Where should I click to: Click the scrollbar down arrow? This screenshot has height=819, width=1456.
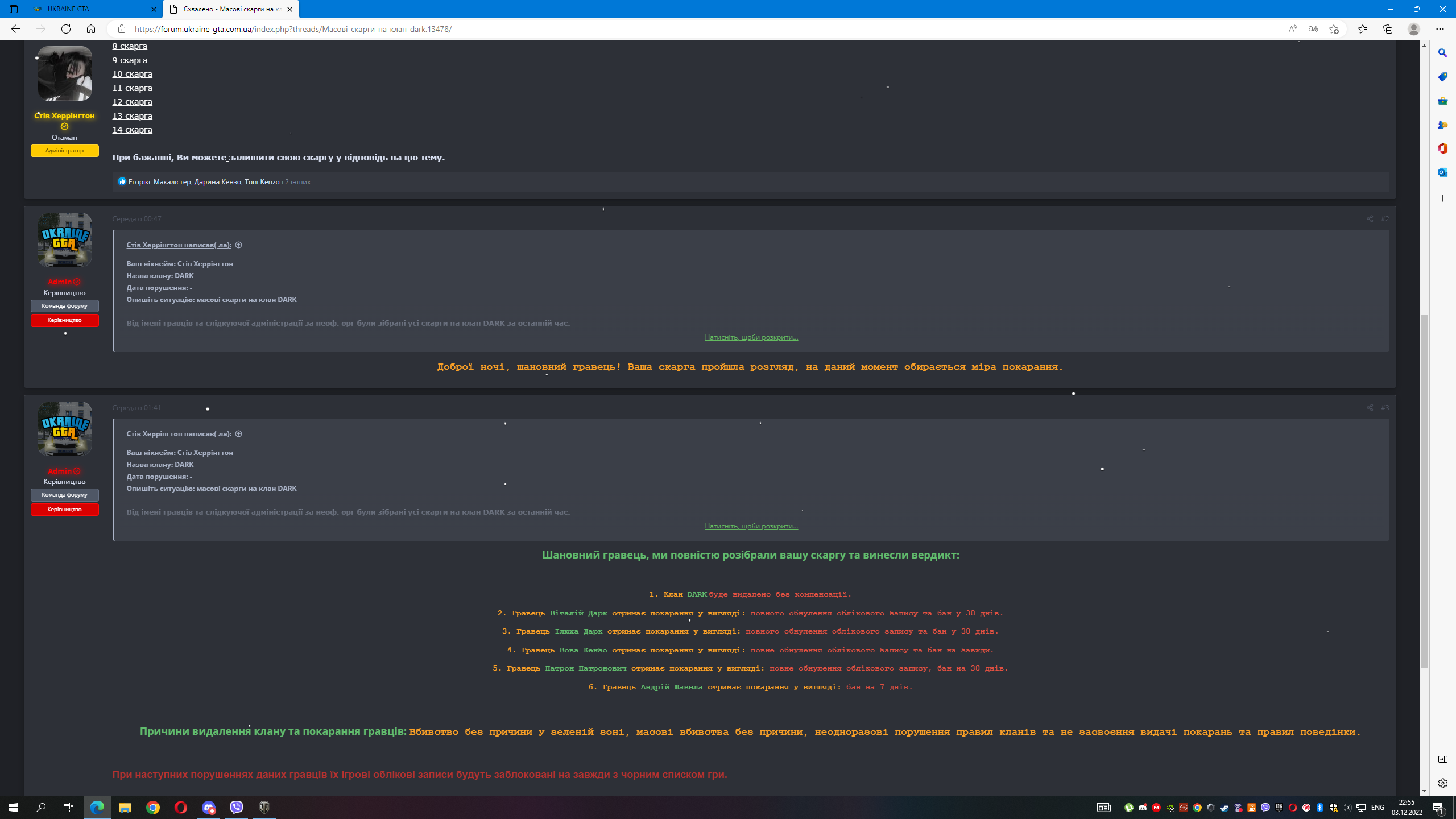pos(1424,791)
